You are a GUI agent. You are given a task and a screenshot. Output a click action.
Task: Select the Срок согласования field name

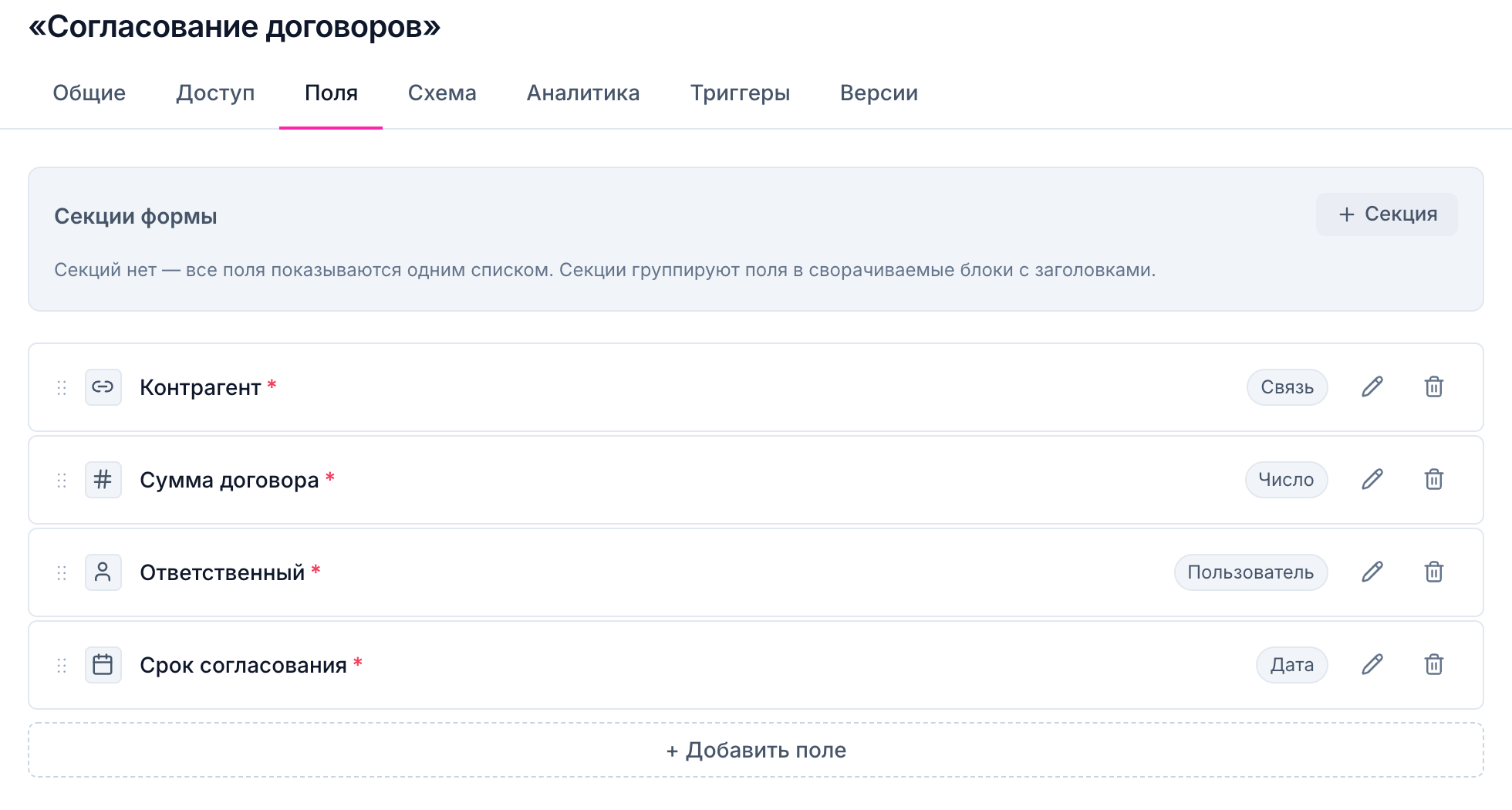pyautogui.click(x=243, y=665)
